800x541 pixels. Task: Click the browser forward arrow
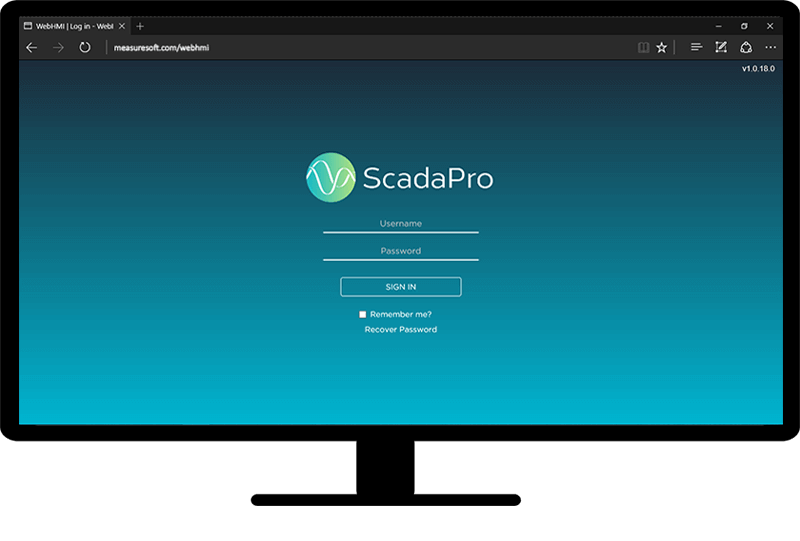pos(58,47)
